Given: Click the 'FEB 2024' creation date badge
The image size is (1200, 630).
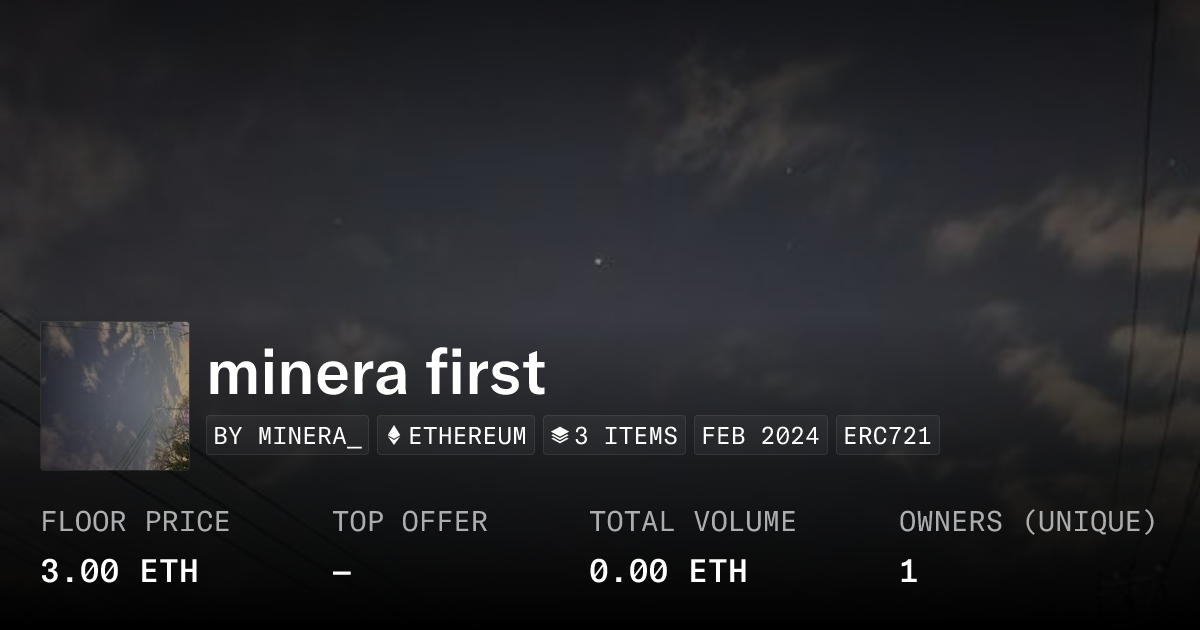Looking at the screenshot, I should pyautogui.click(x=760, y=436).
